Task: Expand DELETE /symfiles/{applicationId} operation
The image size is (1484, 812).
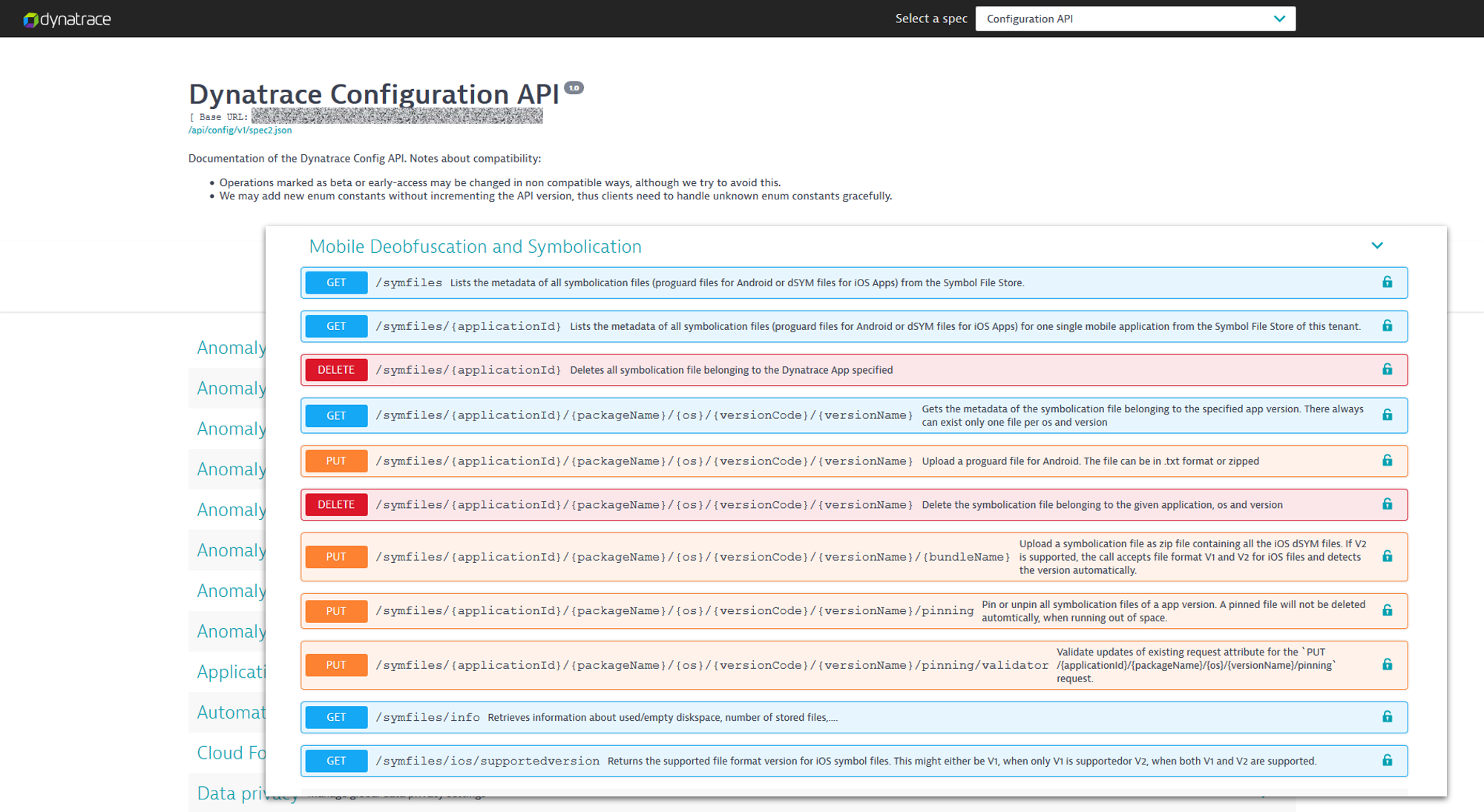Action: tap(853, 370)
